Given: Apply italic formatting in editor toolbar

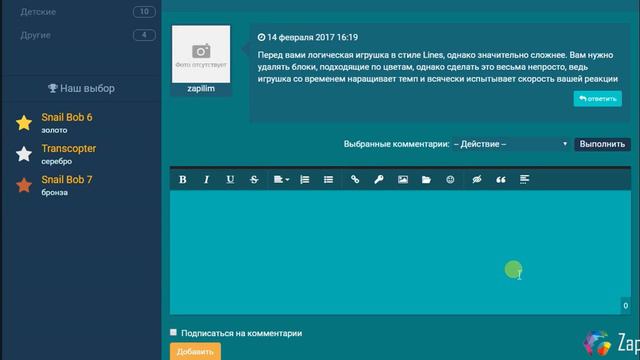Looking at the screenshot, I should click(x=207, y=180).
